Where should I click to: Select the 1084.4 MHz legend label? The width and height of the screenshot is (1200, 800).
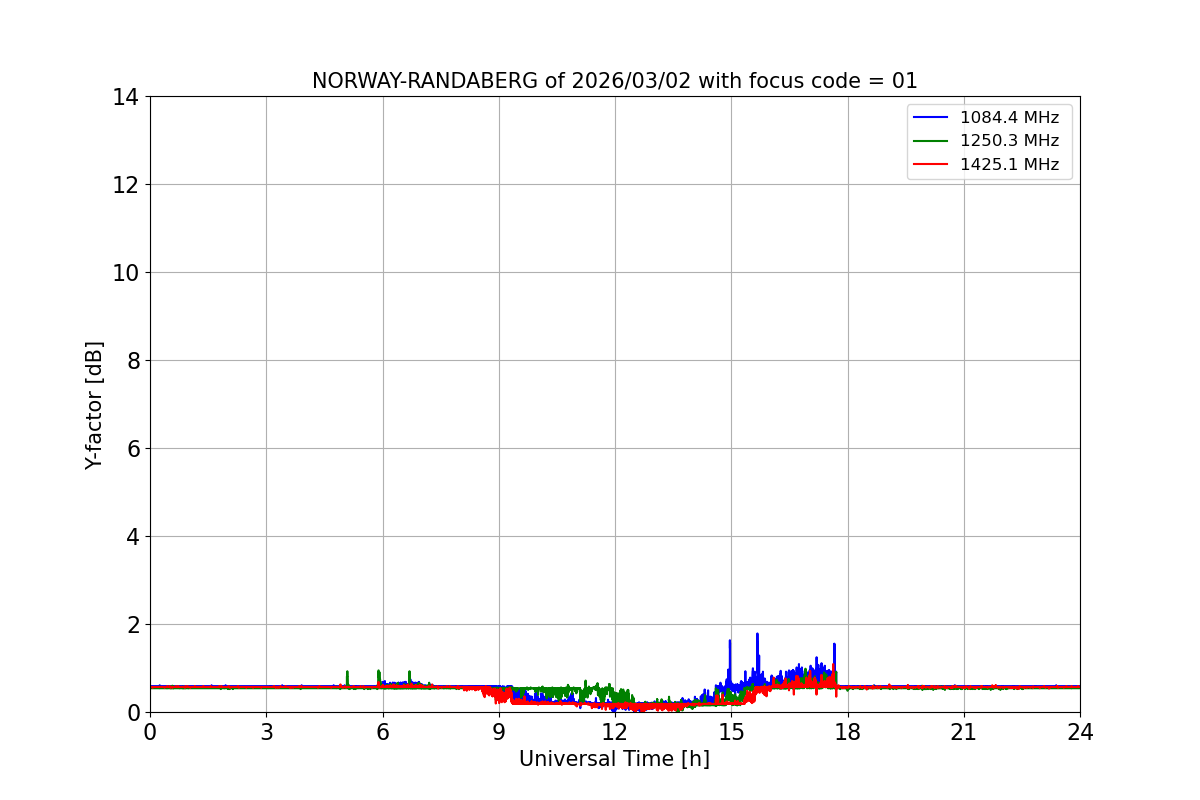click(x=1009, y=117)
